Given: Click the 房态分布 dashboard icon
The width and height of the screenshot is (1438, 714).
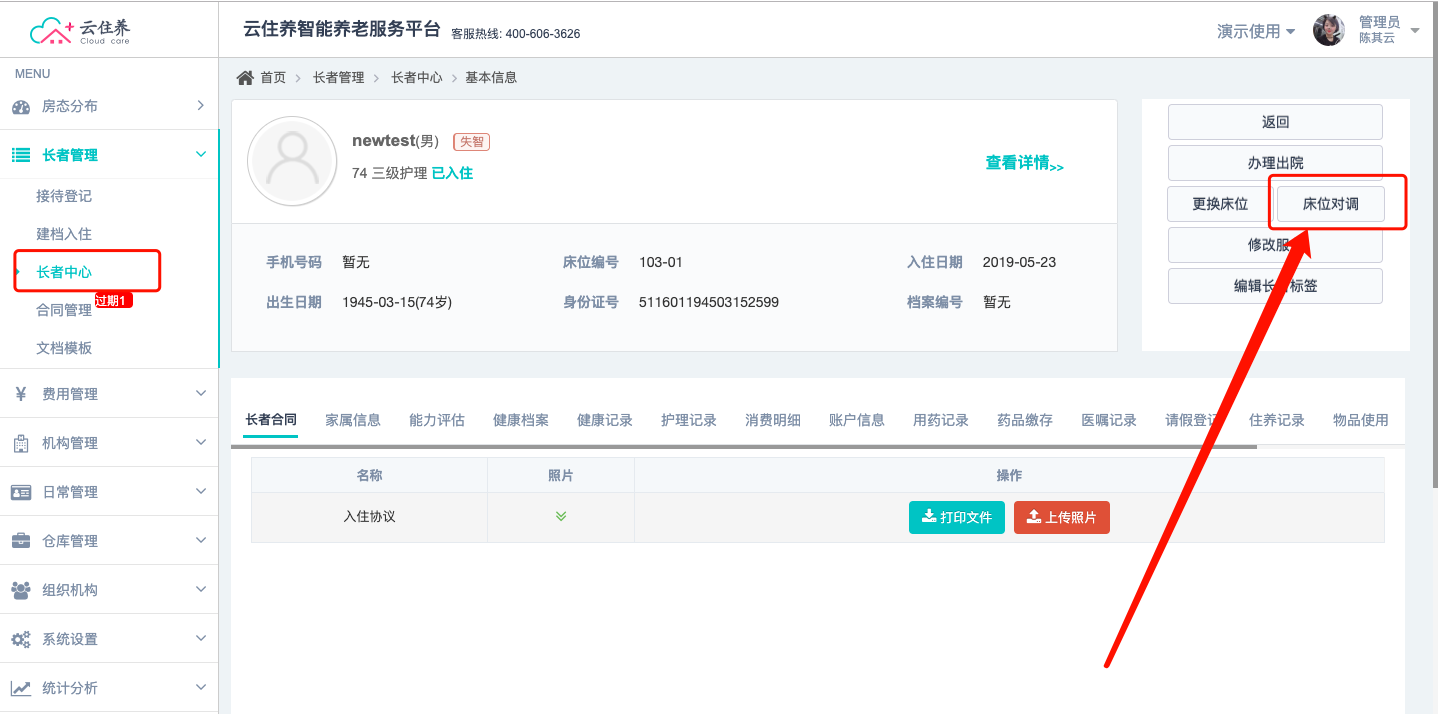Looking at the screenshot, I should pyautogui.click(x=20, y=106).
